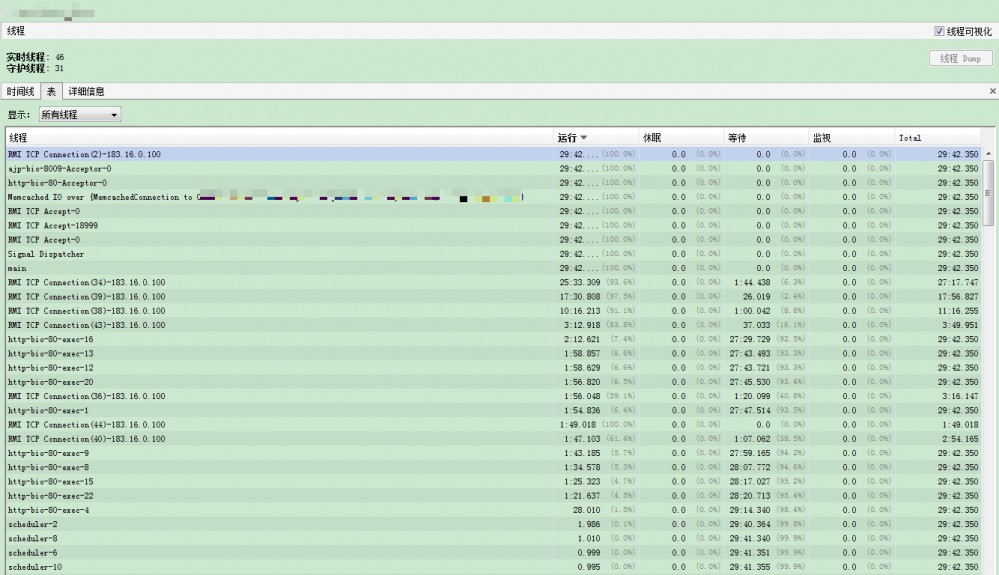Select the RMI TCP Accept-18999 row
The height and width of the screenshot is (575, 999).
(x=494, y=225)
